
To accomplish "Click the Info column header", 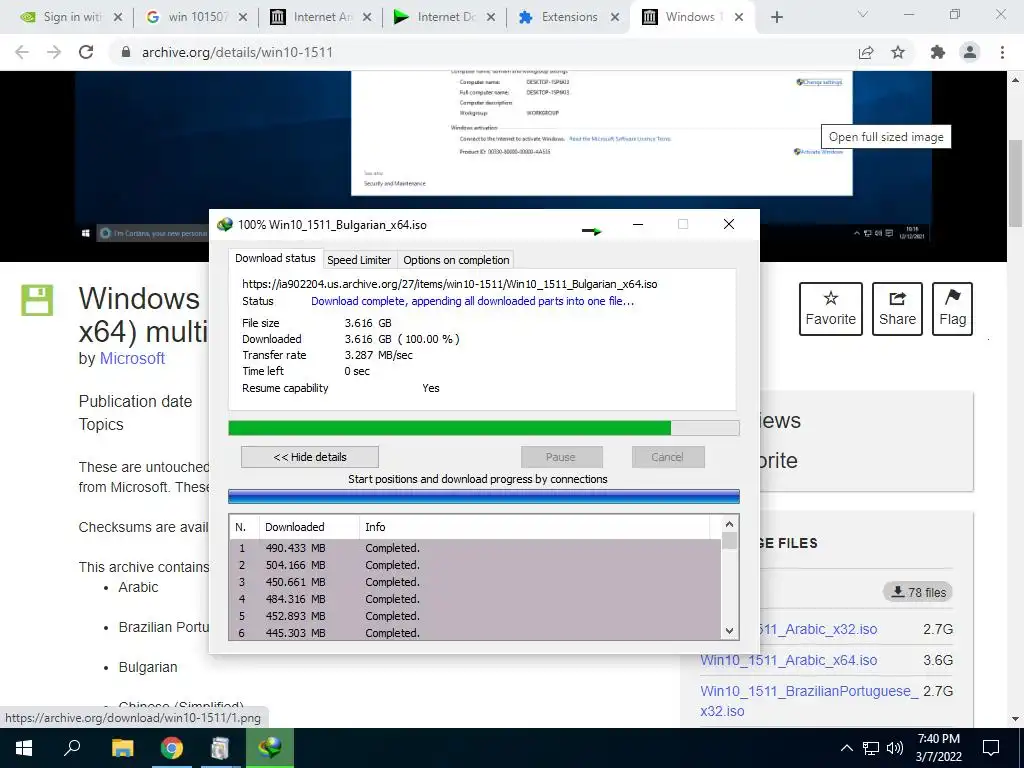I will (x=534, y=526).
